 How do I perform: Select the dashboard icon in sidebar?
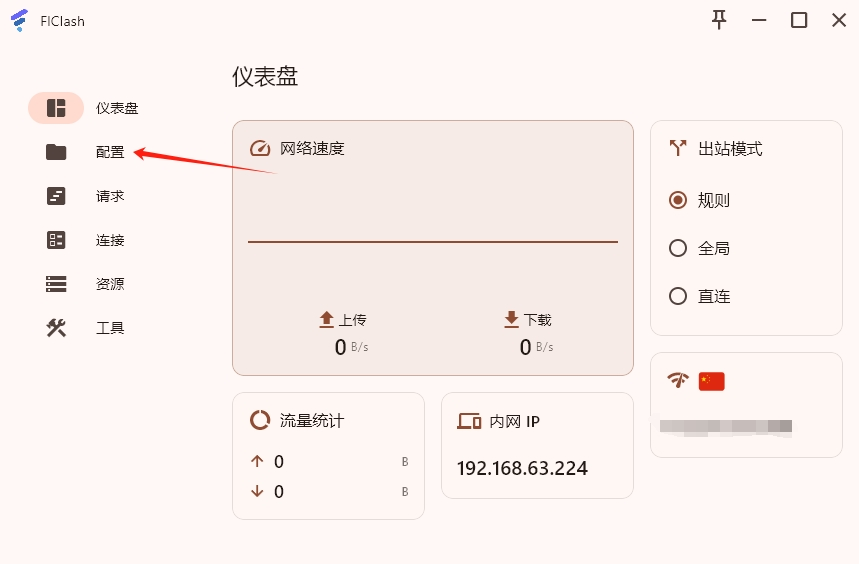56,108
